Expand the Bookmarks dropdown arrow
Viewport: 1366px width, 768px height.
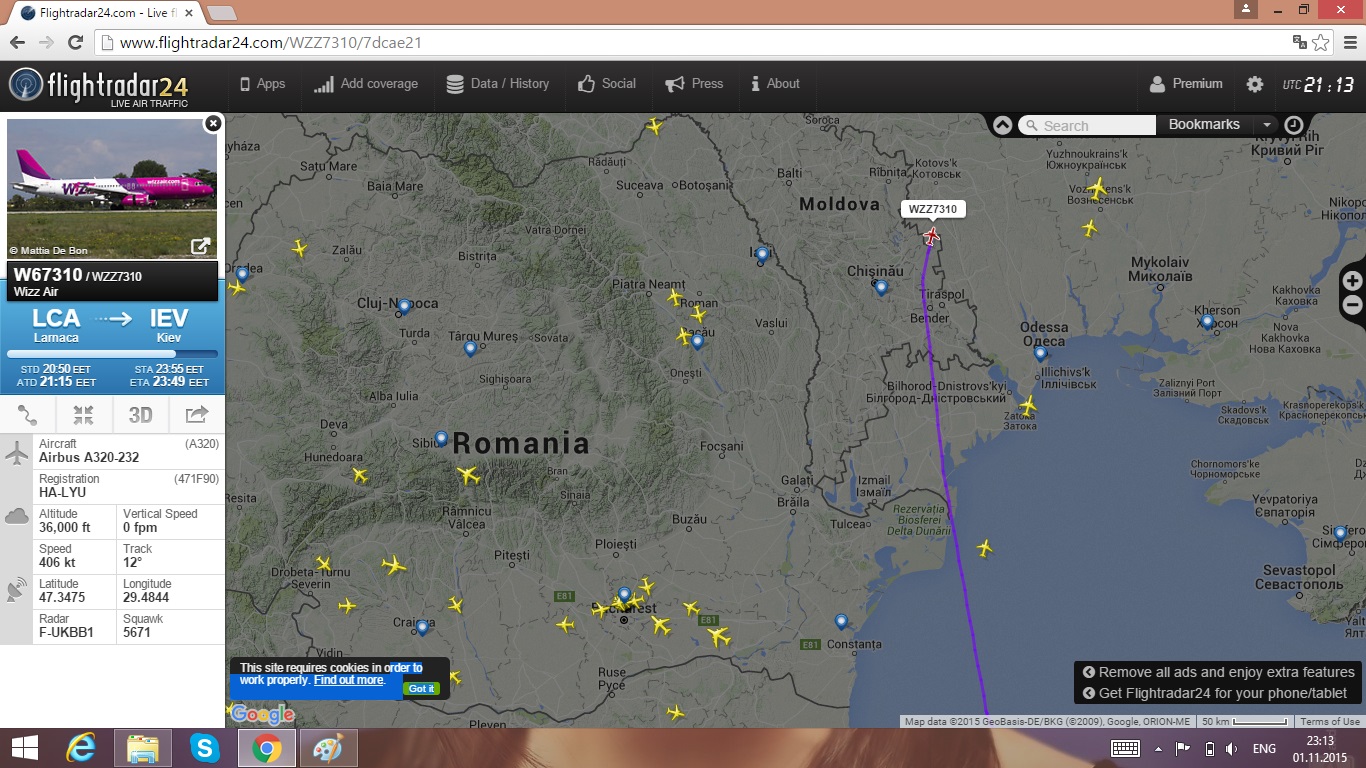point(1267,125)
